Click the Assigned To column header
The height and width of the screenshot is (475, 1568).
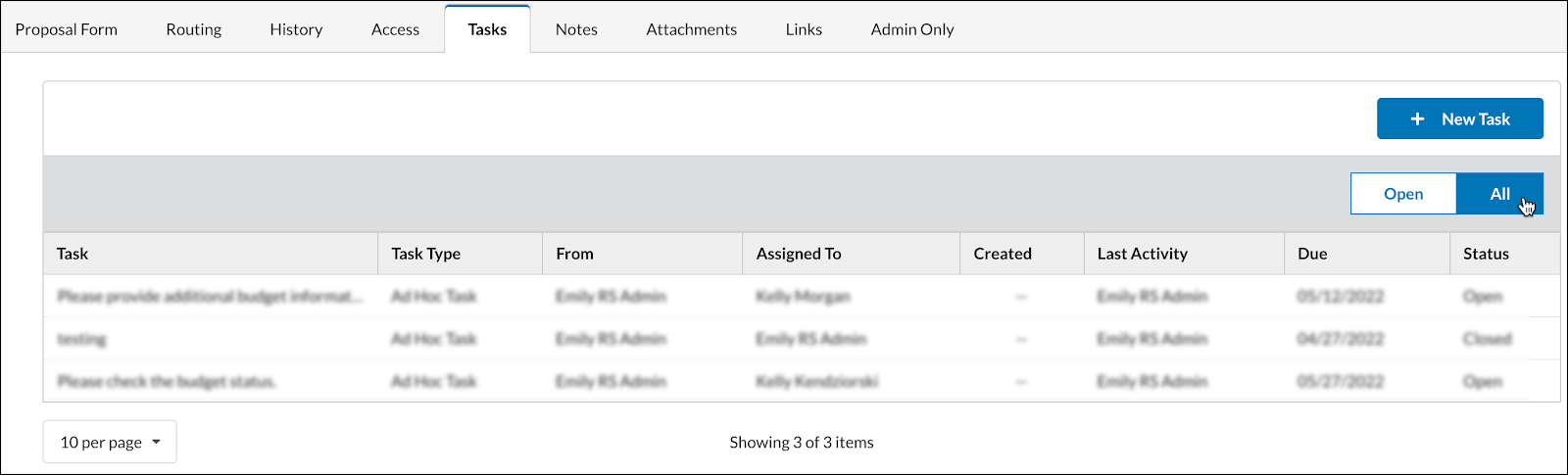pos(799,254)
